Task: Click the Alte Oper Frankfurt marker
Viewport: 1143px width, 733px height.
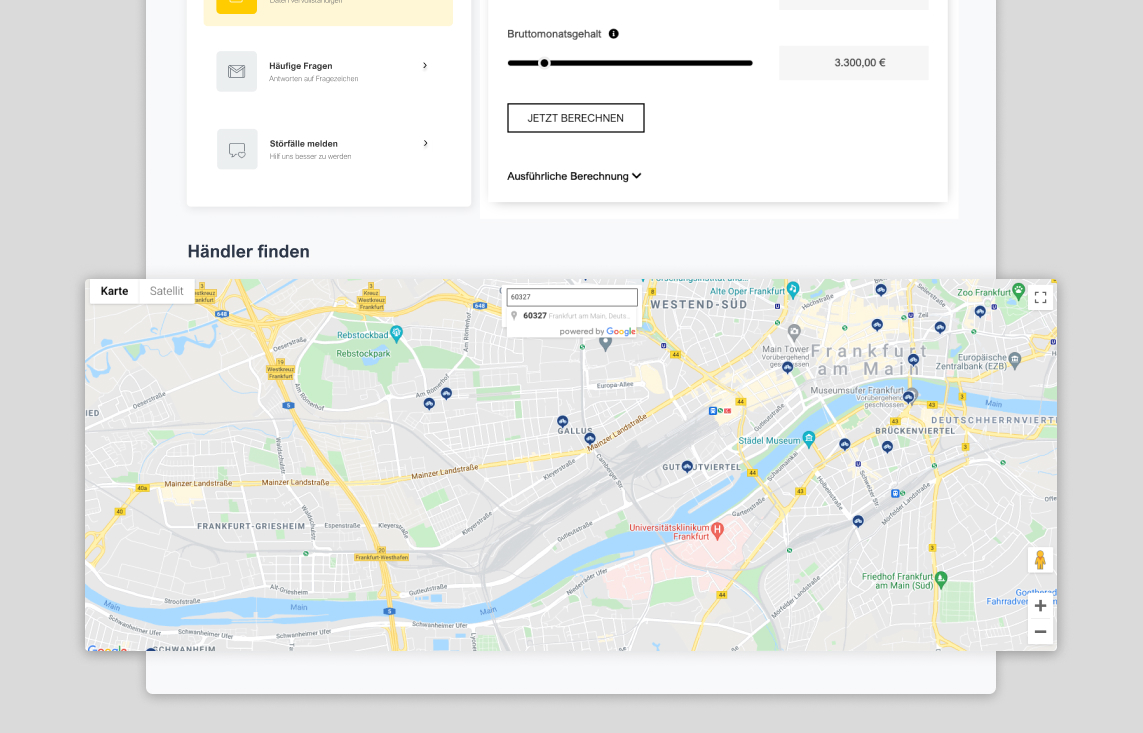Action: click(793, 289)
